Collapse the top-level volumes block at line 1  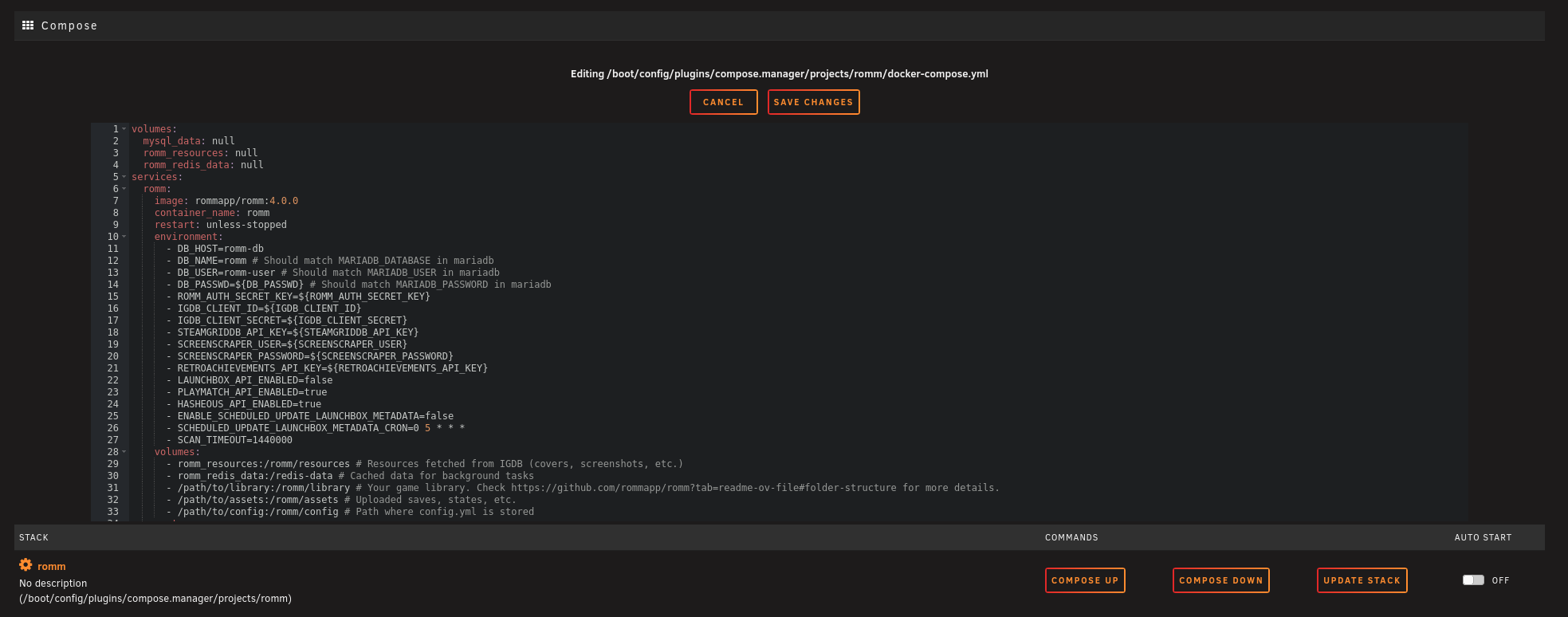coord(124,129)
